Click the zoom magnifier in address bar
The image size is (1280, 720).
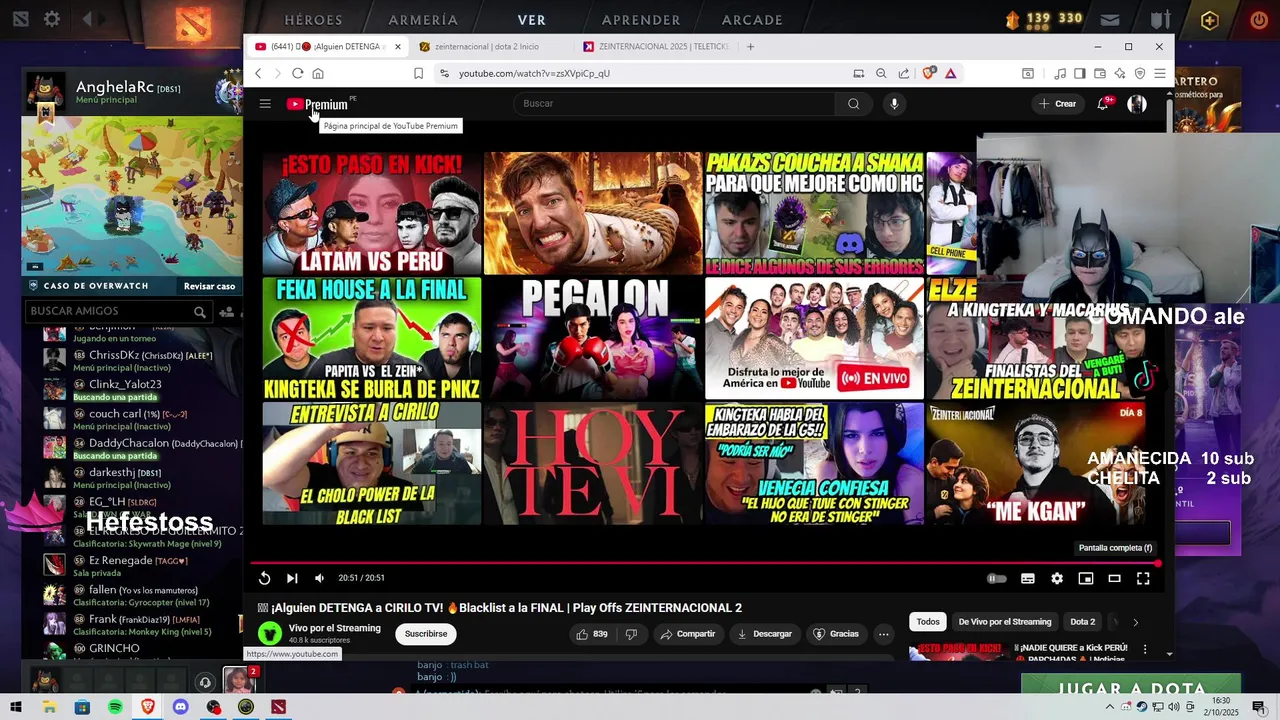coord(881,73)
